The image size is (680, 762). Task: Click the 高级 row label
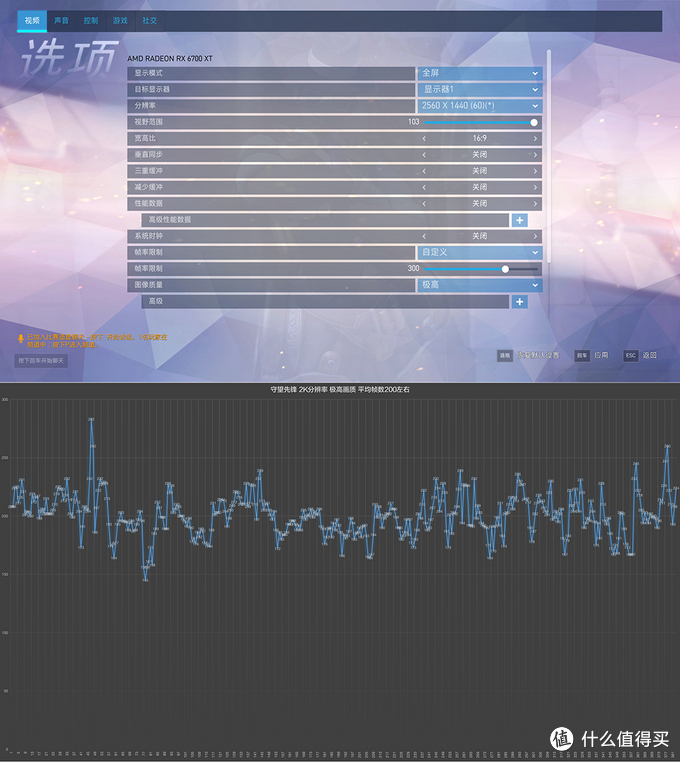pos(156,301)
